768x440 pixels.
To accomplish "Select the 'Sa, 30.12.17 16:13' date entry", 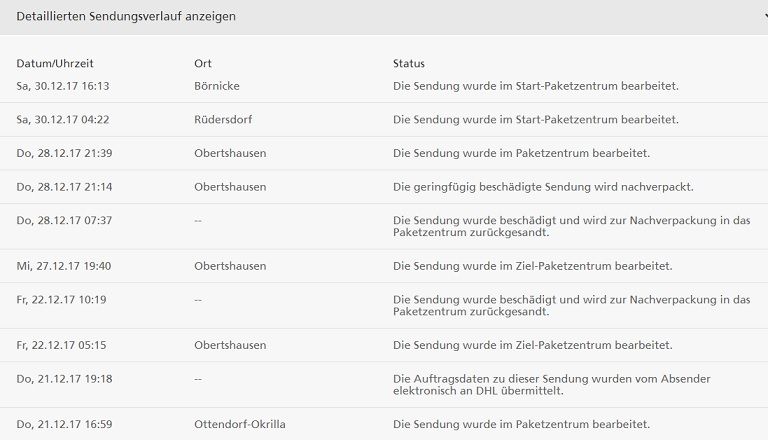I will 63,86.
